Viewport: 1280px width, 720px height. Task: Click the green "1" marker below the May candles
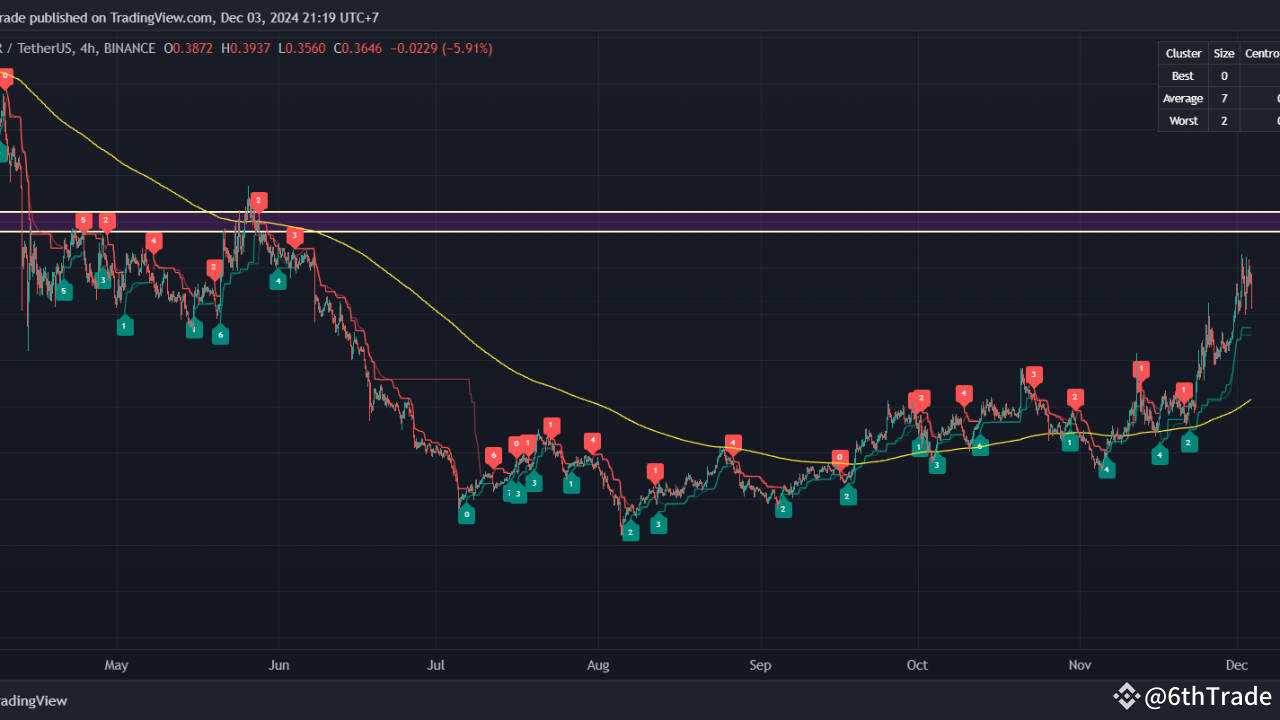click(x=125, y=325)
